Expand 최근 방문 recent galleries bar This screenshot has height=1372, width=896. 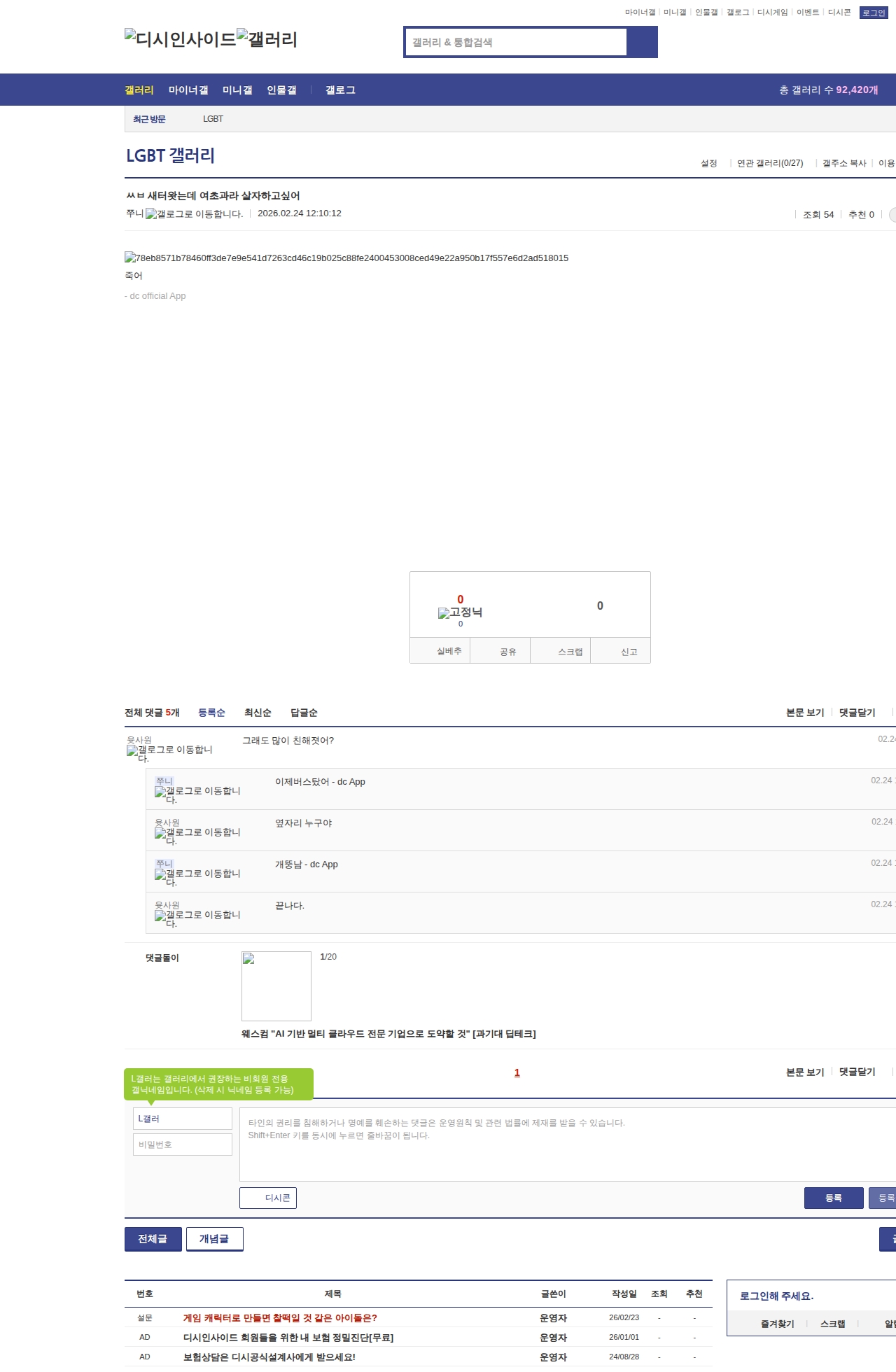(149, 119)
